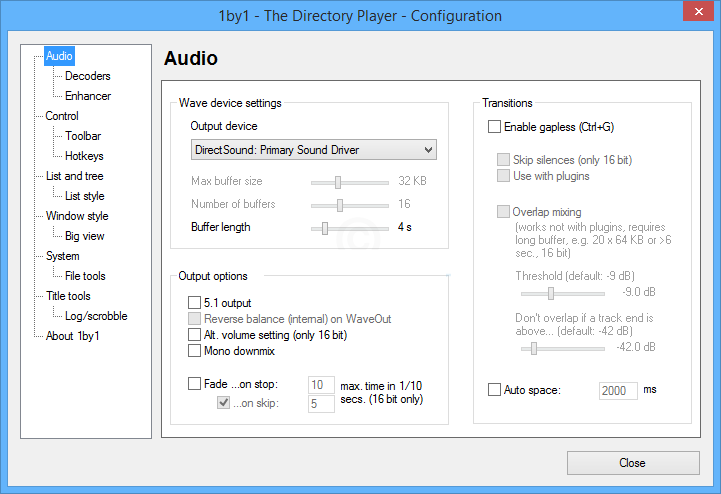Viewport: 721px width, 494px height.
Task: Open the Enhancer settings page
Action: tap(87, 96)
